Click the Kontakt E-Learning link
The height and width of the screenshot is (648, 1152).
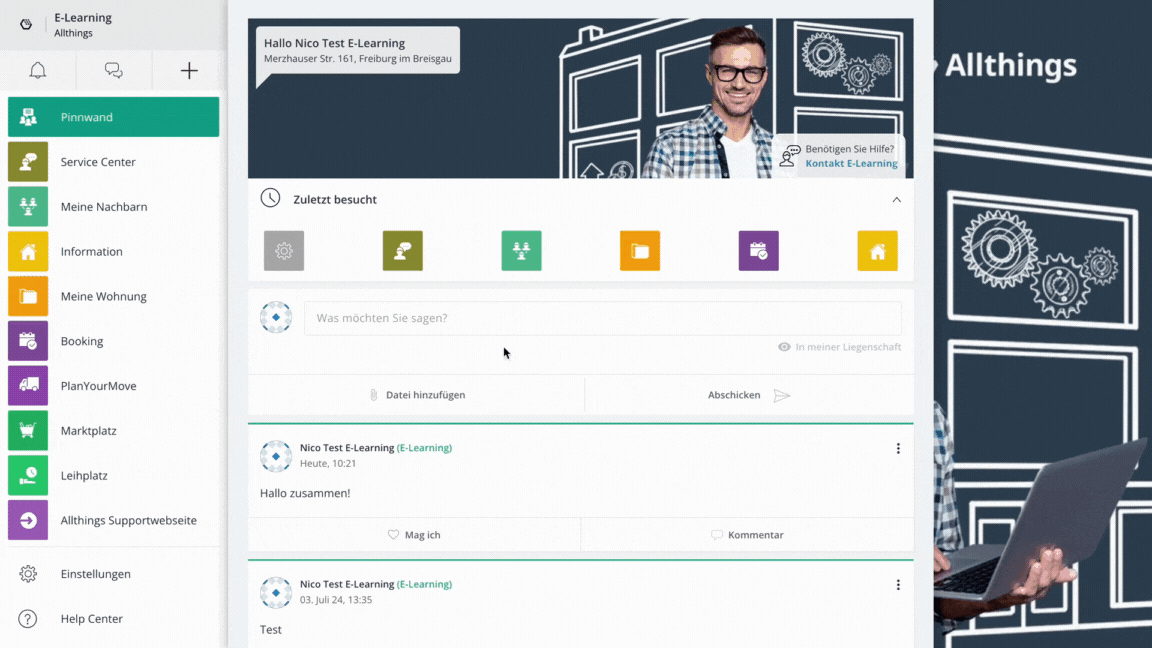pos(851,163)
